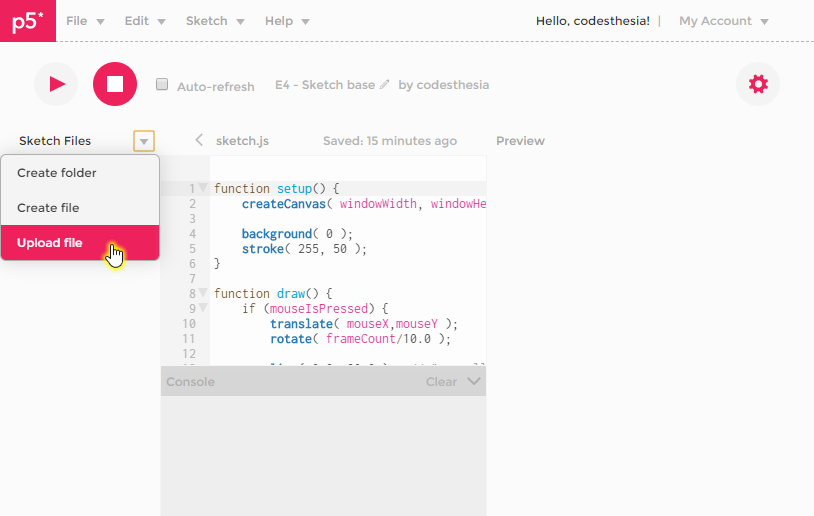Viewport: 814px width, 516px height.
Task: Open the Sketch menu
Action: pos(215,21)
